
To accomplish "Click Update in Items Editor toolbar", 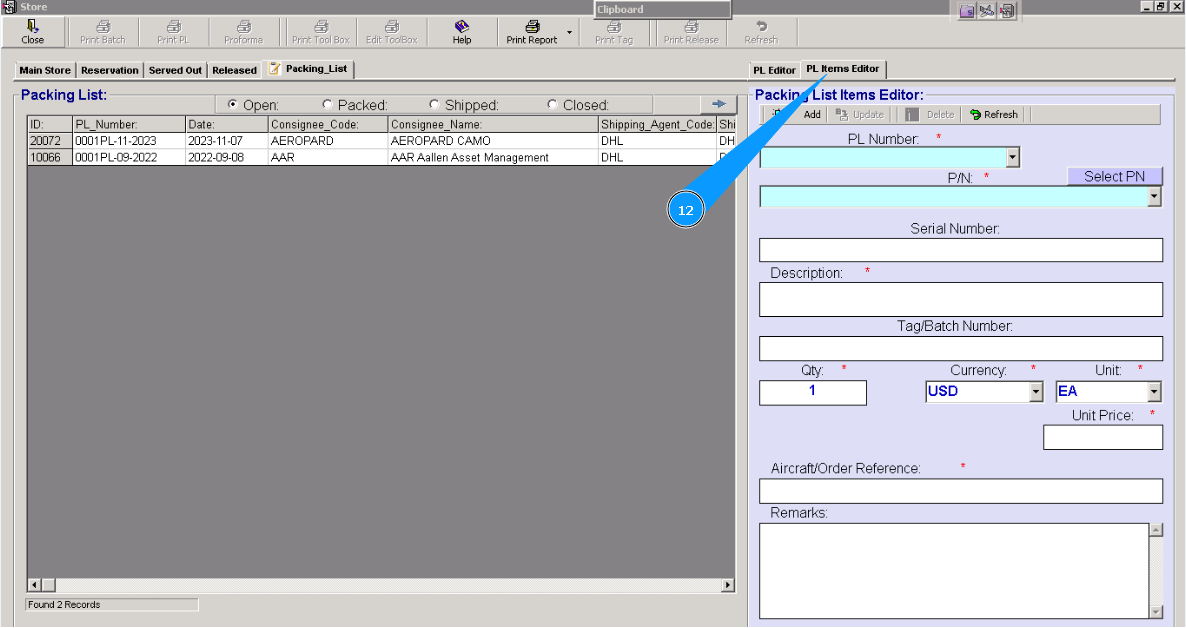I will (x=860, y=114).
